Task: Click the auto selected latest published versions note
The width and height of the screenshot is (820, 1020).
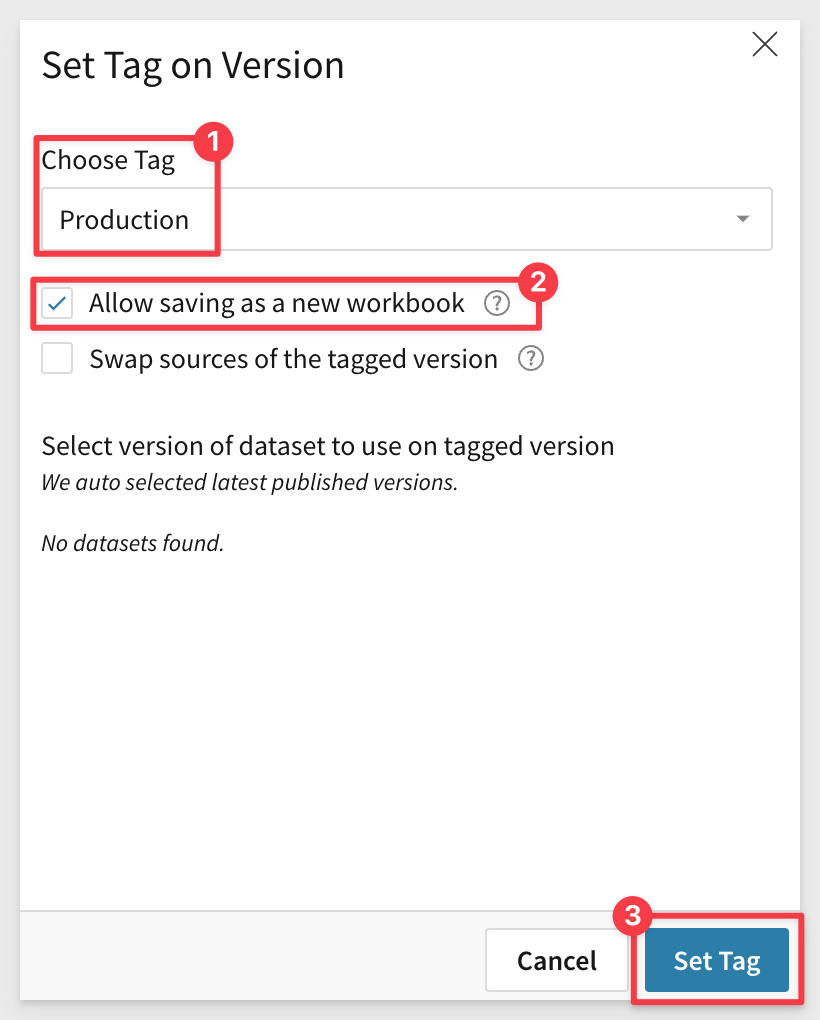Action: click(249, 482)
